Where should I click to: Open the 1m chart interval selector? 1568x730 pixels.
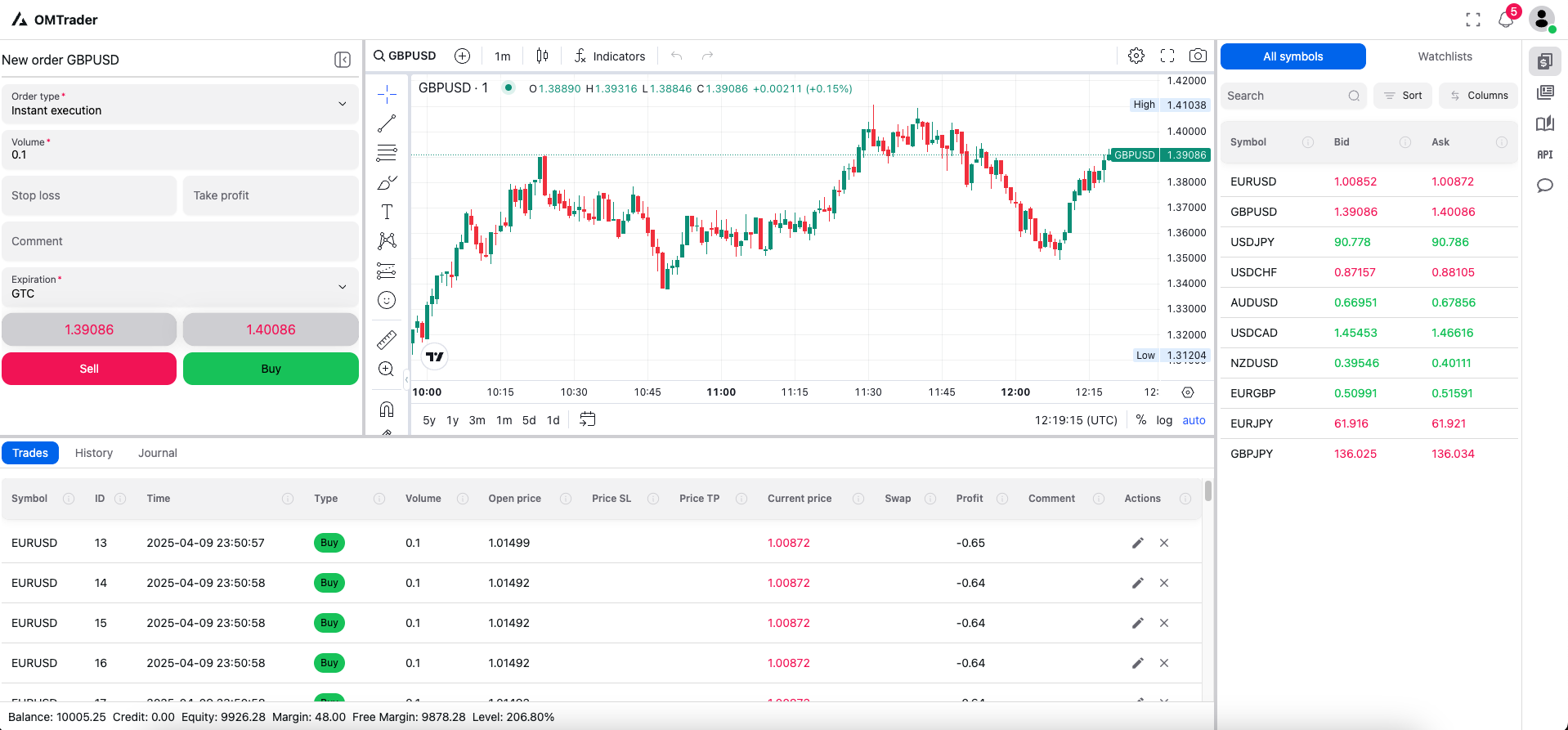pos(502,56)
